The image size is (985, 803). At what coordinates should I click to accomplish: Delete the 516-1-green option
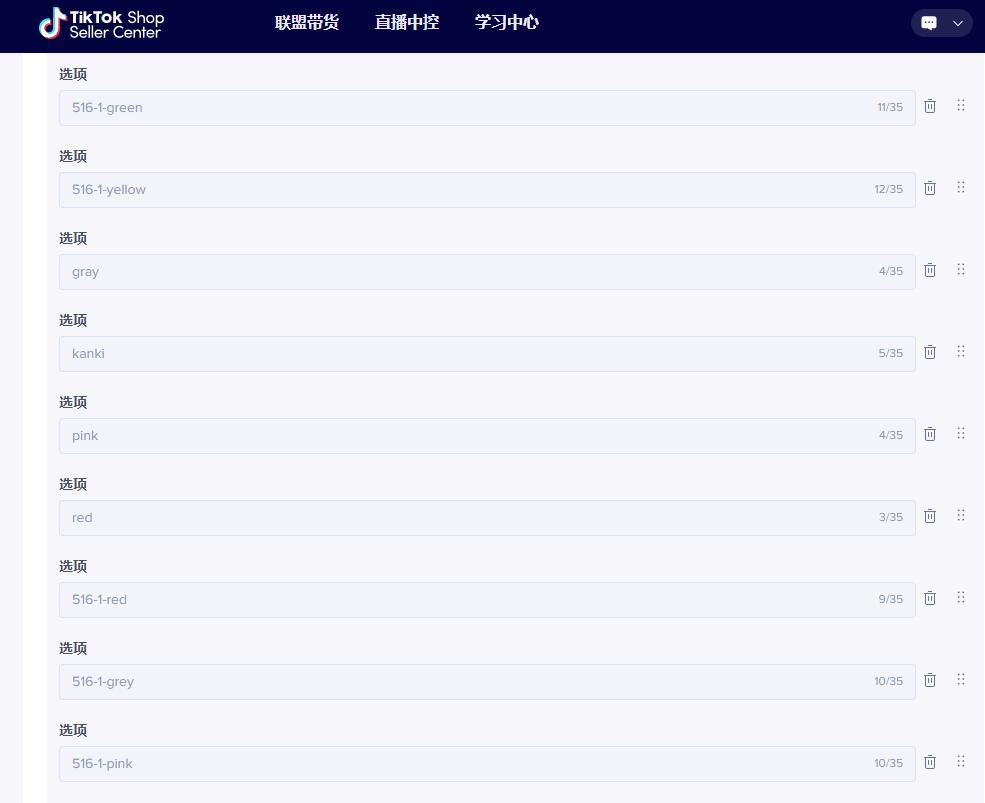(x=930, y=106)
